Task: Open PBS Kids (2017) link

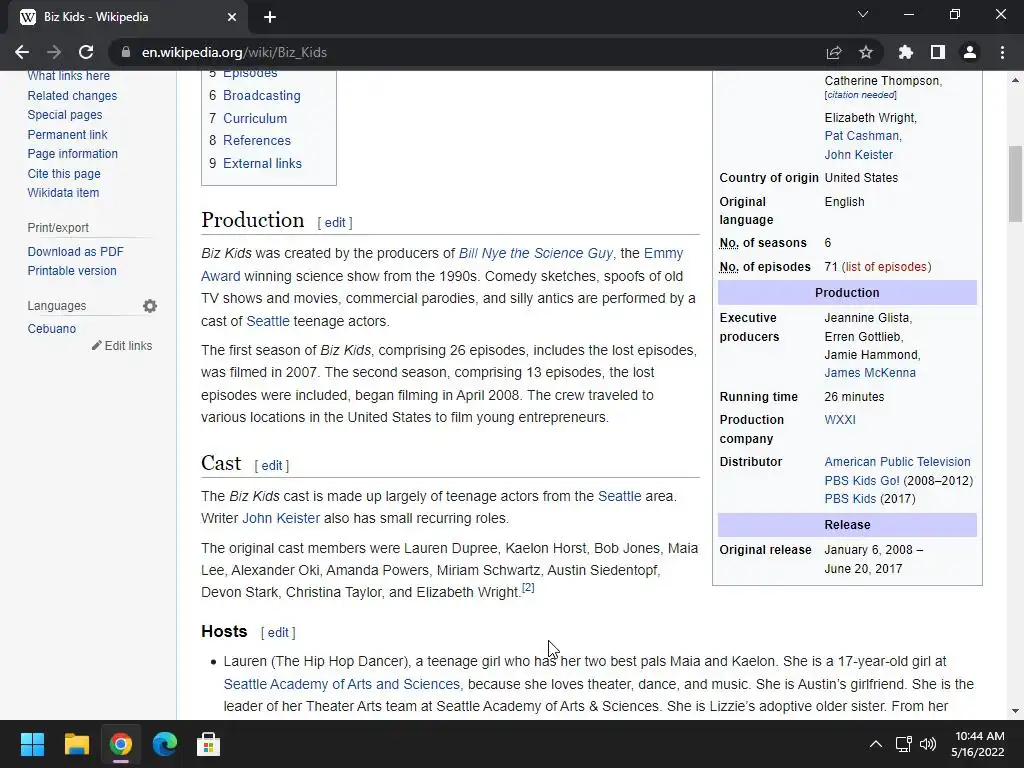Action: pos(850,499)
